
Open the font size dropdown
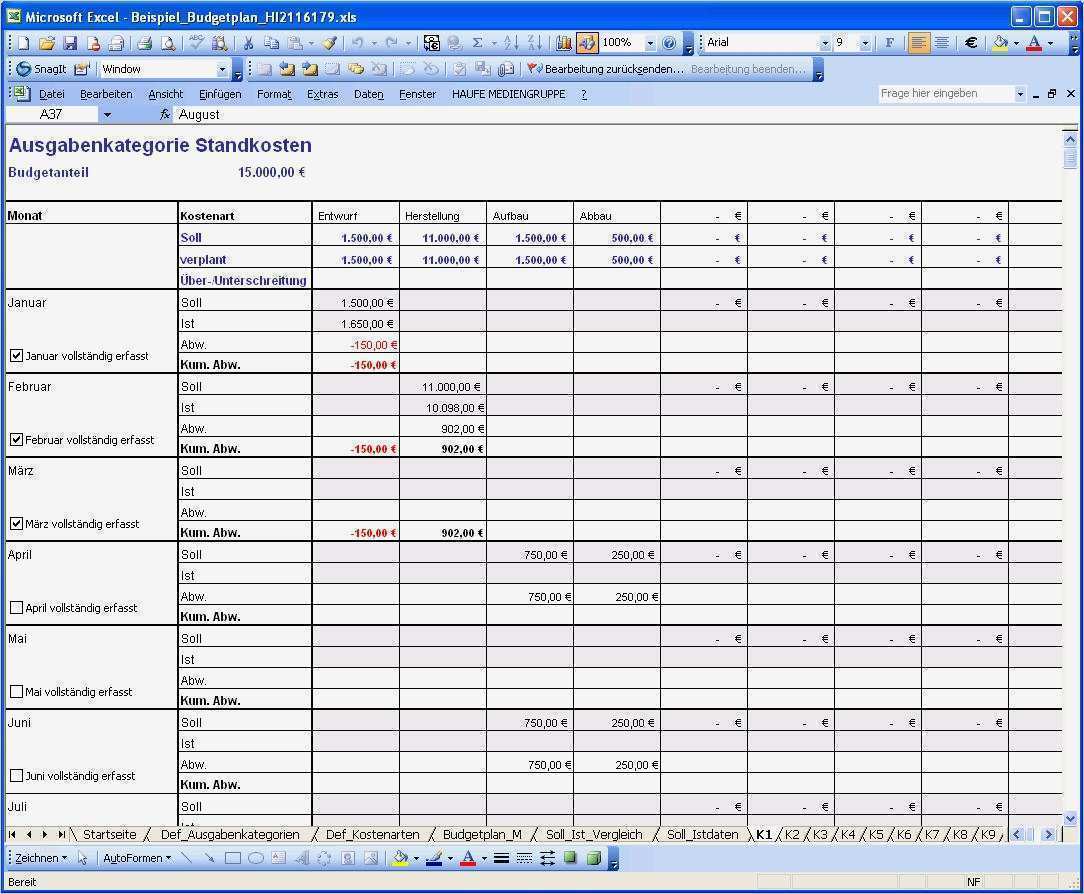(x=865, y=43)
